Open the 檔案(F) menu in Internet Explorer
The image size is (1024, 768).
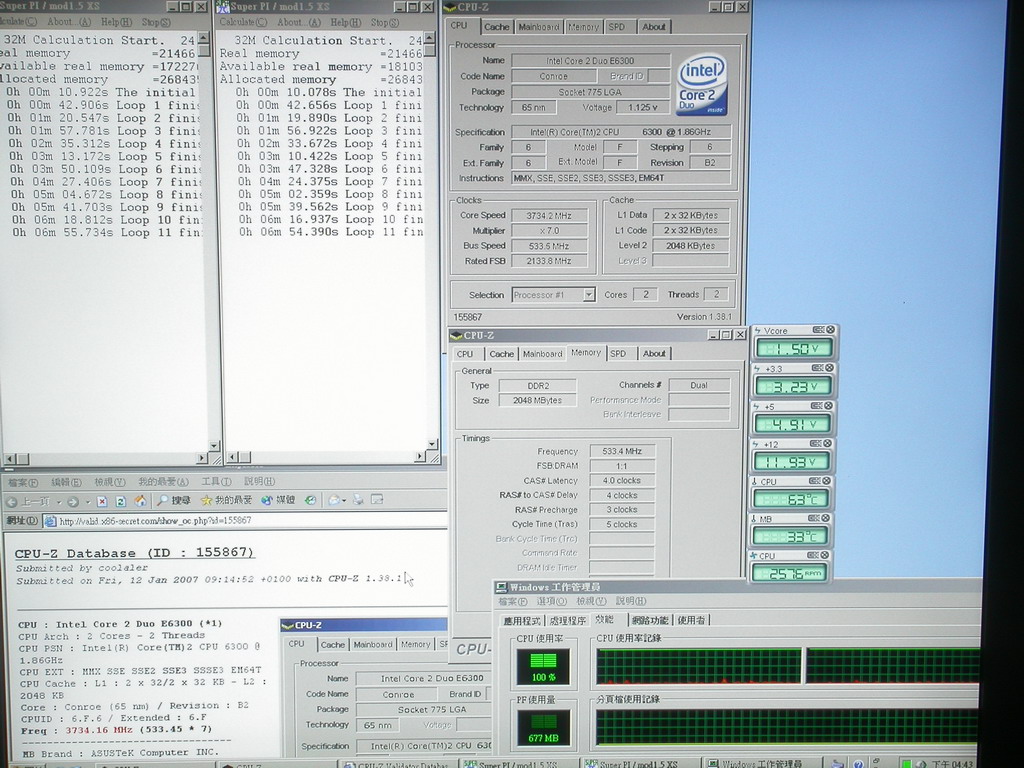click(23, 482)
